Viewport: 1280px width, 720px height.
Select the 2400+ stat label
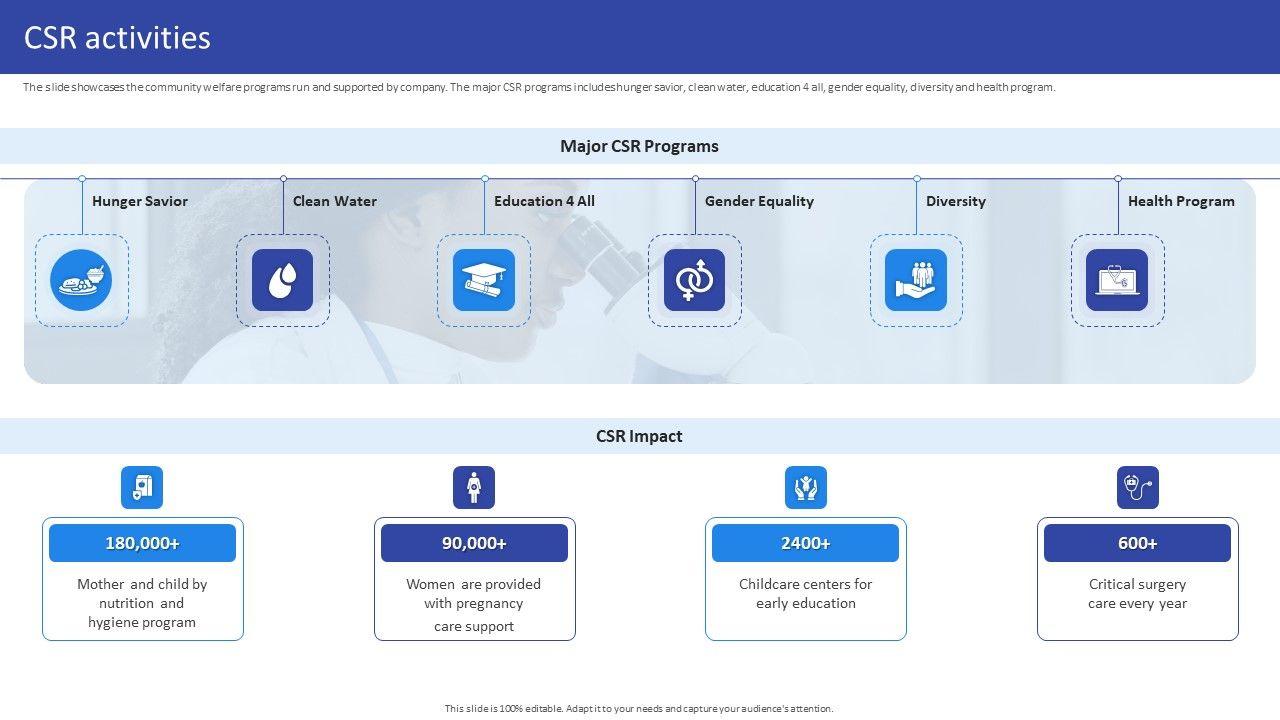805,543
